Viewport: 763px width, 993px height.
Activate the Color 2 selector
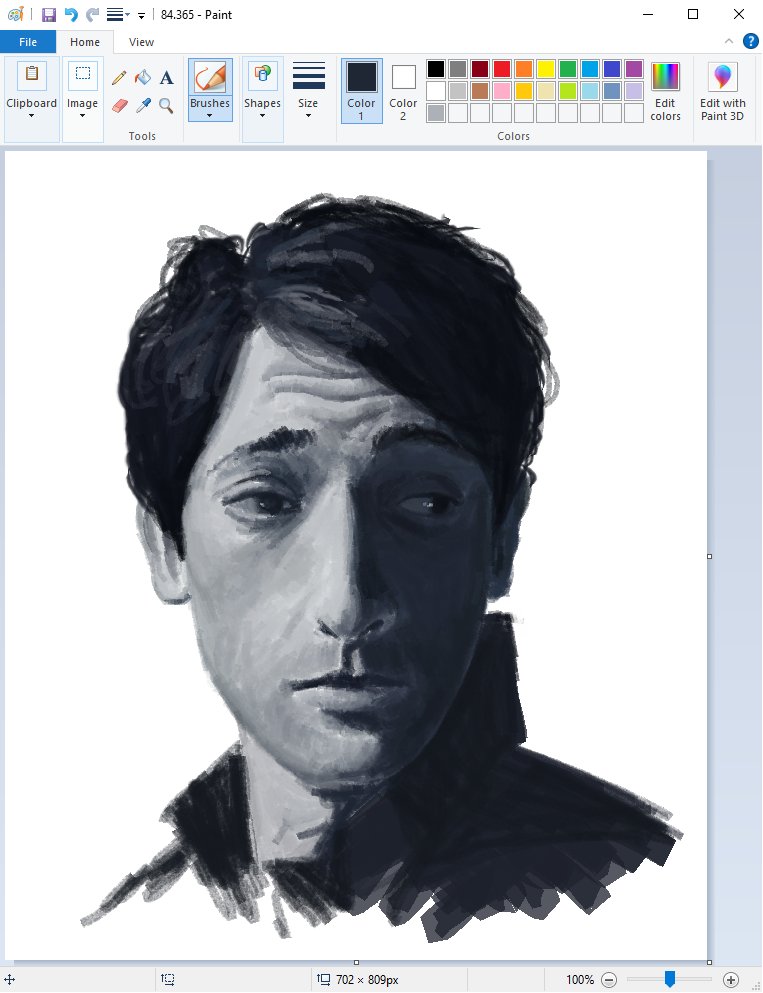click(x=403, y=91)
